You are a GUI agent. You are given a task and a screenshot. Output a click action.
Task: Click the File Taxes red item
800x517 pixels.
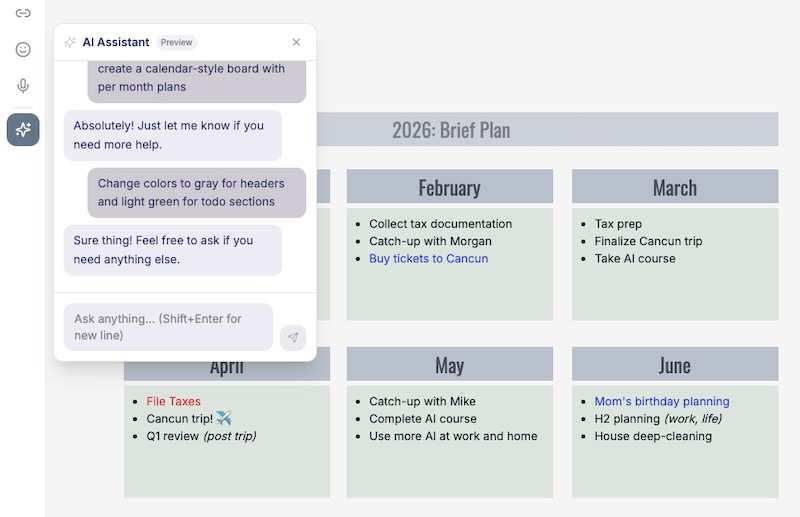[x=174, y=401]
